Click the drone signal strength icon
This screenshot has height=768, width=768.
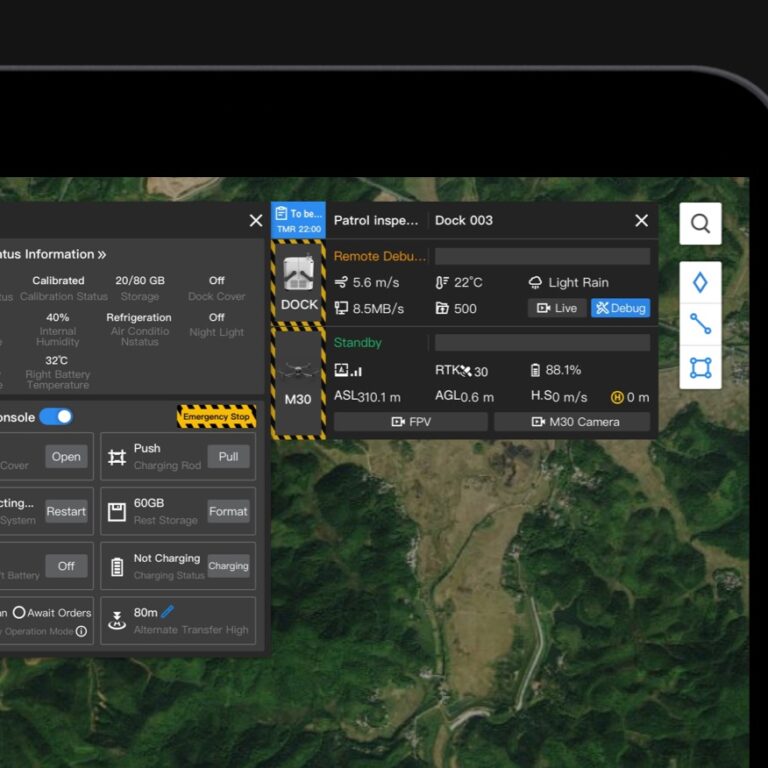(348, 370)
